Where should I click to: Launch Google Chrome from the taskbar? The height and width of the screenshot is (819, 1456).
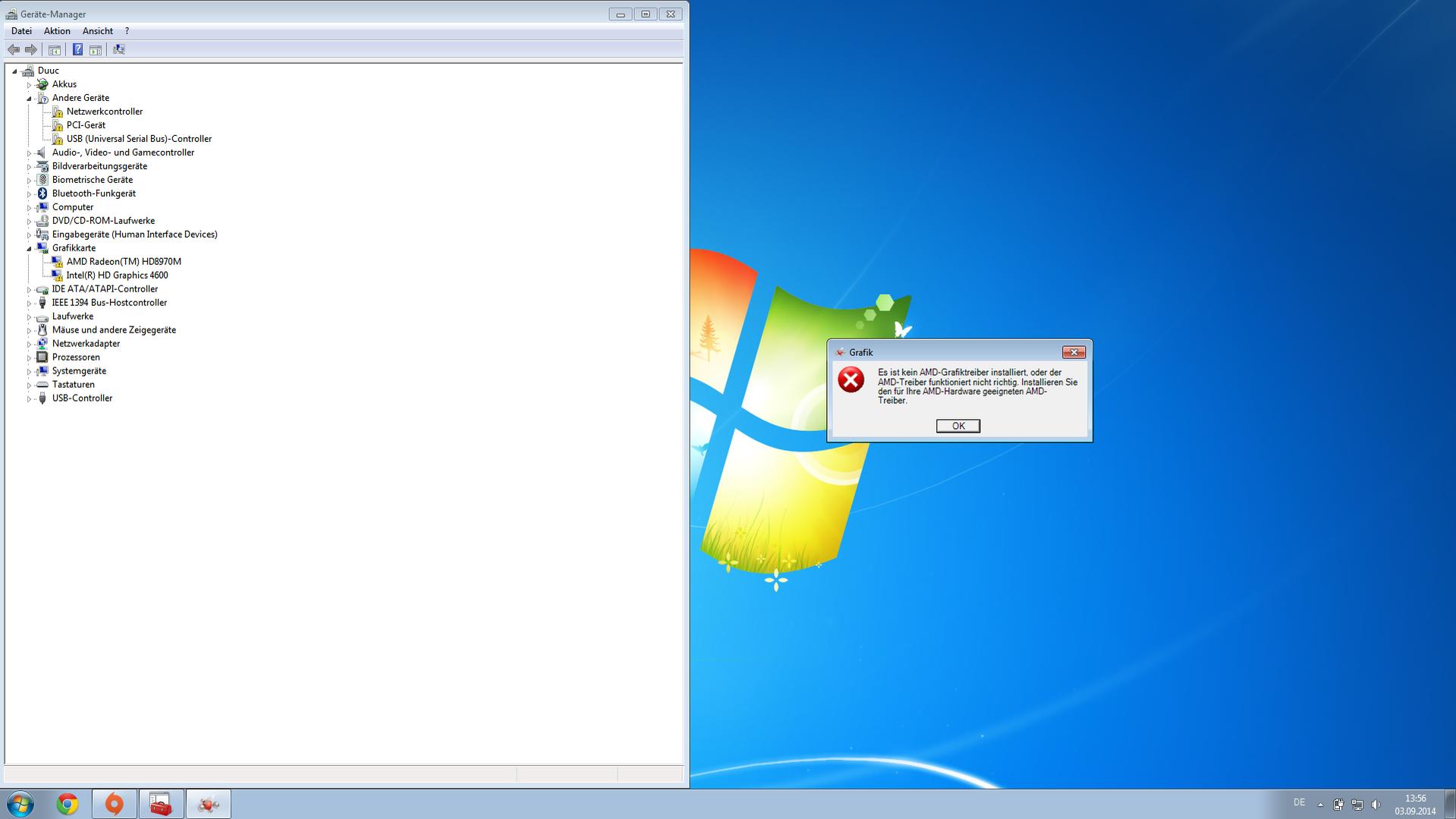click(x=68, y=804)
